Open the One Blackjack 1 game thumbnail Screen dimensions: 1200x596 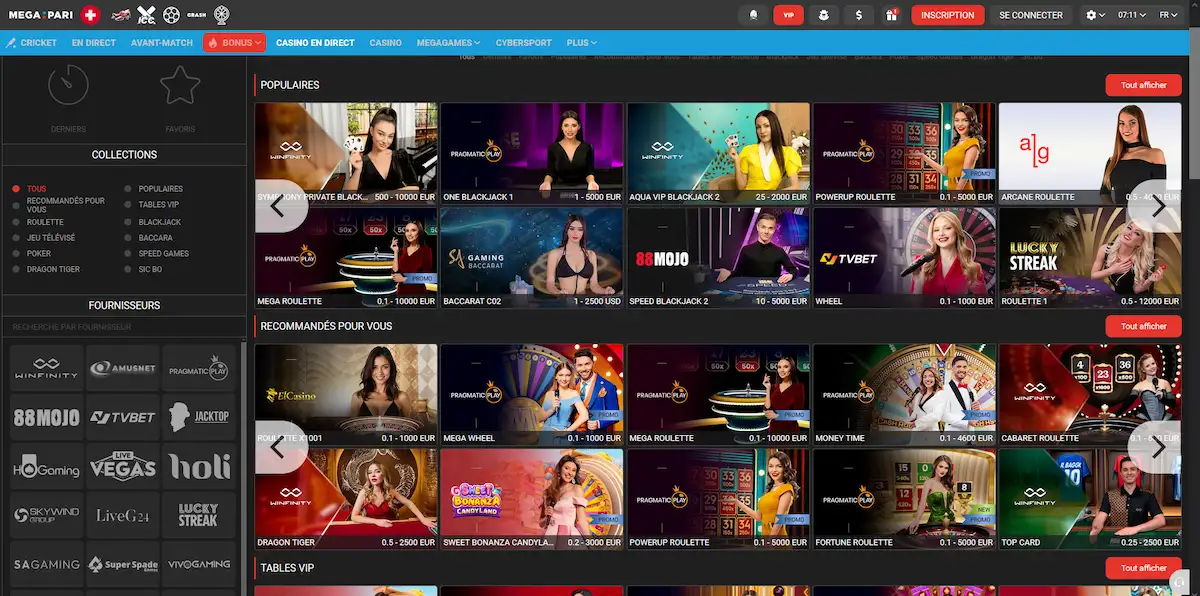pyautogui.click(x=532, y=153)
